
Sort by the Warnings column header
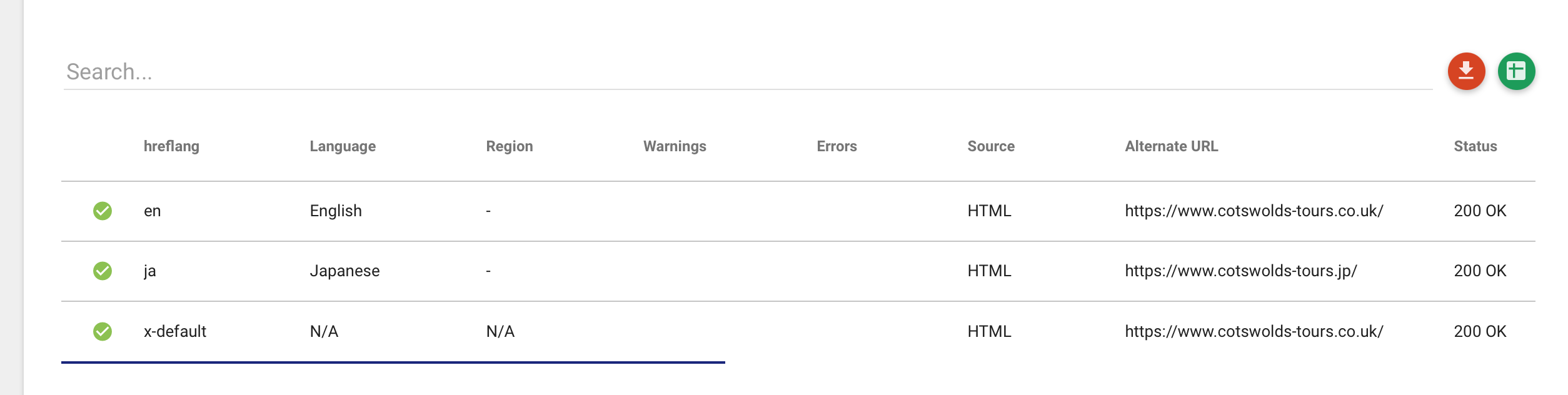coord(675,146)
